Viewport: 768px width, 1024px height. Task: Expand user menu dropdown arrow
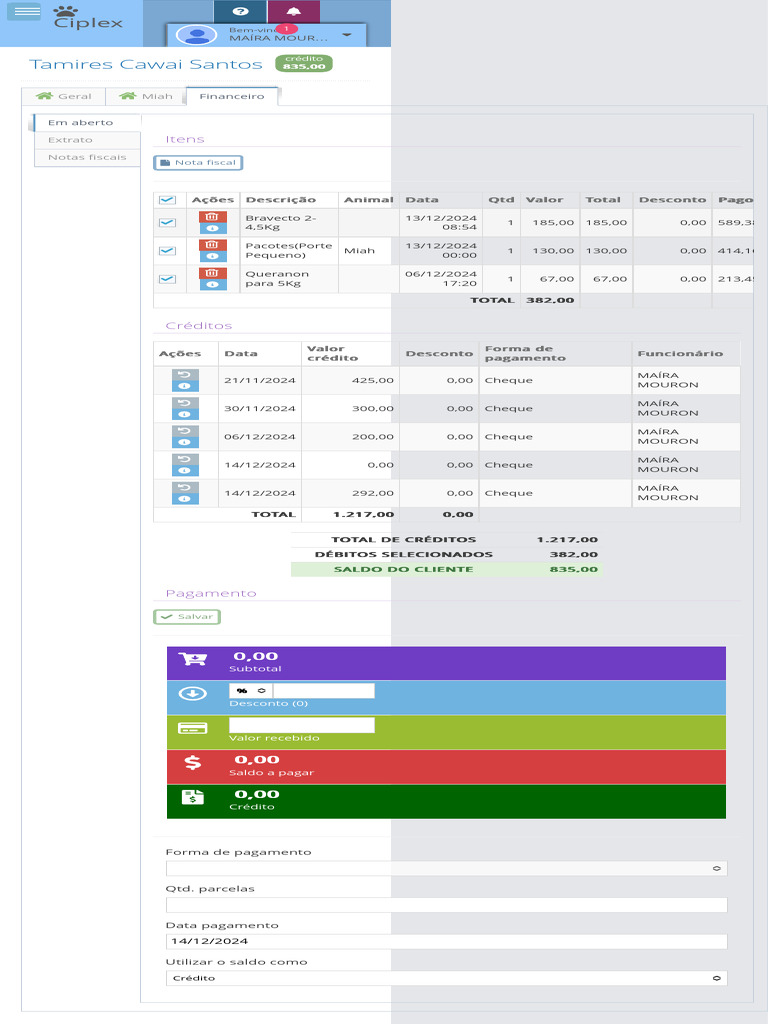[x=347, y=35]
